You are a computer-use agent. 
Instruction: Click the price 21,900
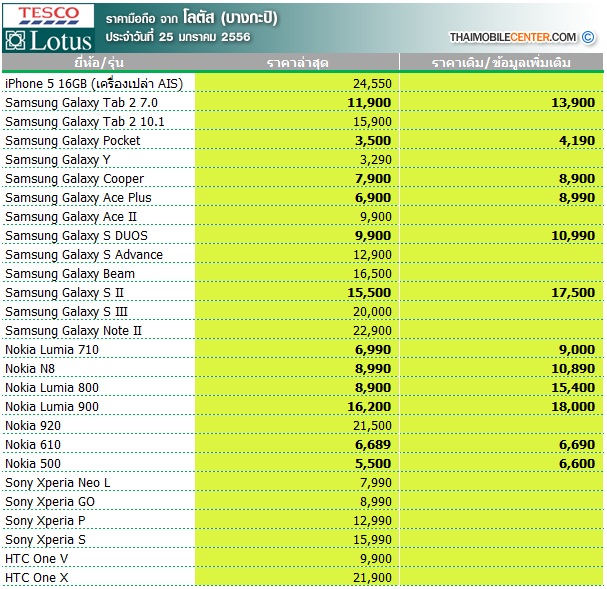372,577
